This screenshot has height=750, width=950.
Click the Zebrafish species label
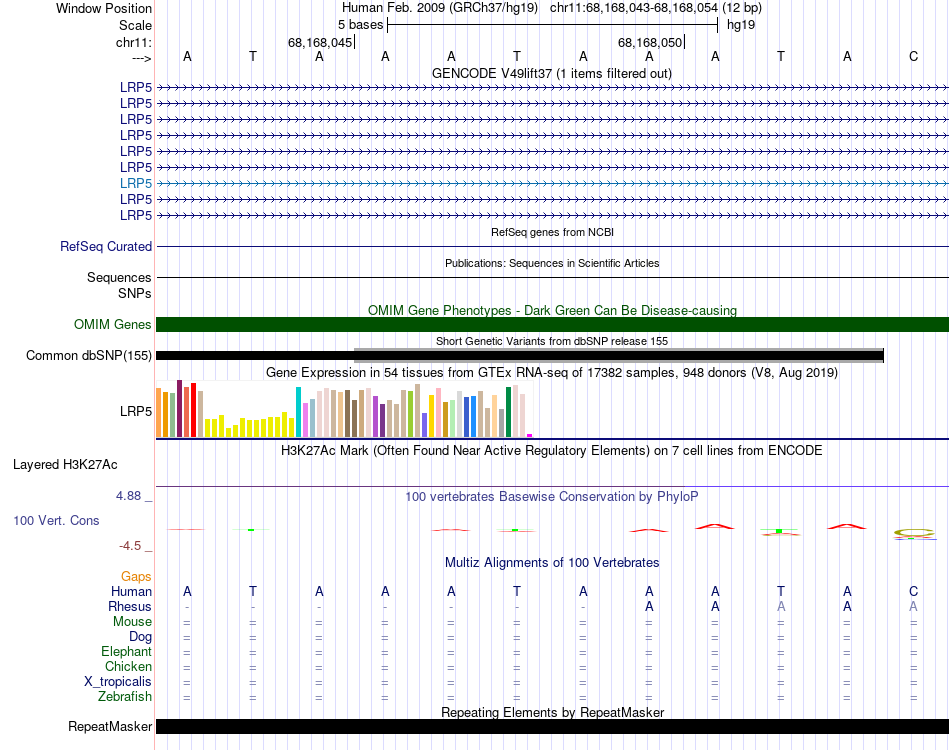click(x=125, y=697)
